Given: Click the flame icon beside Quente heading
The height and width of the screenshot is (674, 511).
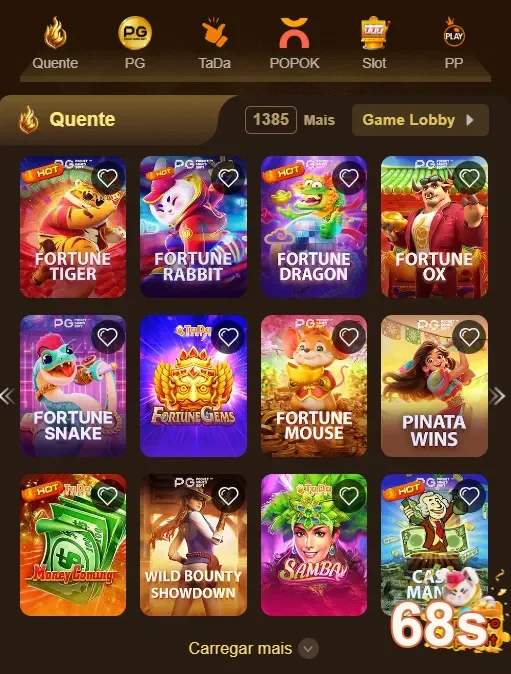Looking at the screenshot, I should pyautogui.click(x=29, y=119).
